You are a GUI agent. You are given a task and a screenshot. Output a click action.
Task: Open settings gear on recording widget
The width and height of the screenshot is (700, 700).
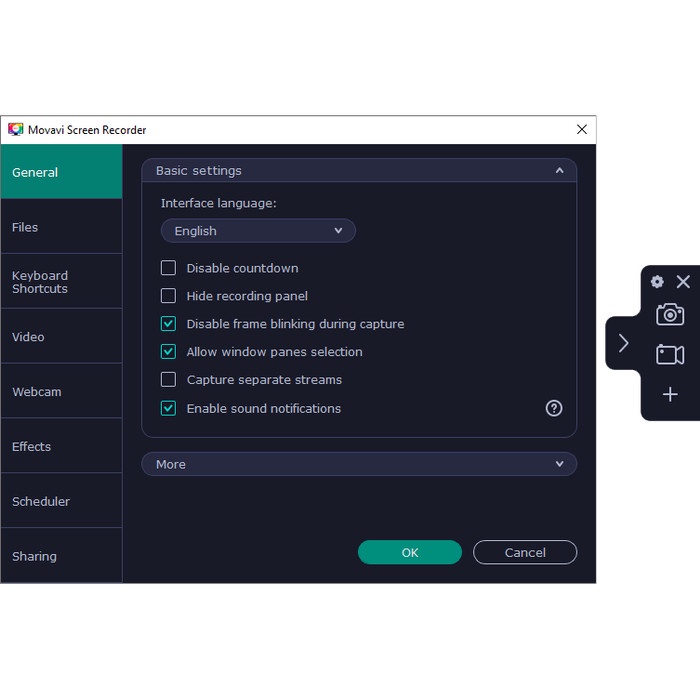tap(657, 282)
